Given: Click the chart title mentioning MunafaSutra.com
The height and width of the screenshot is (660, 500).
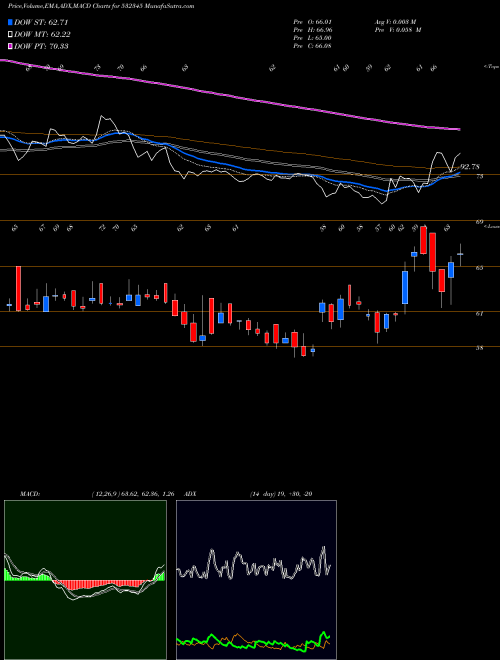Looking at the screenshot, I should tap(101, 7).
